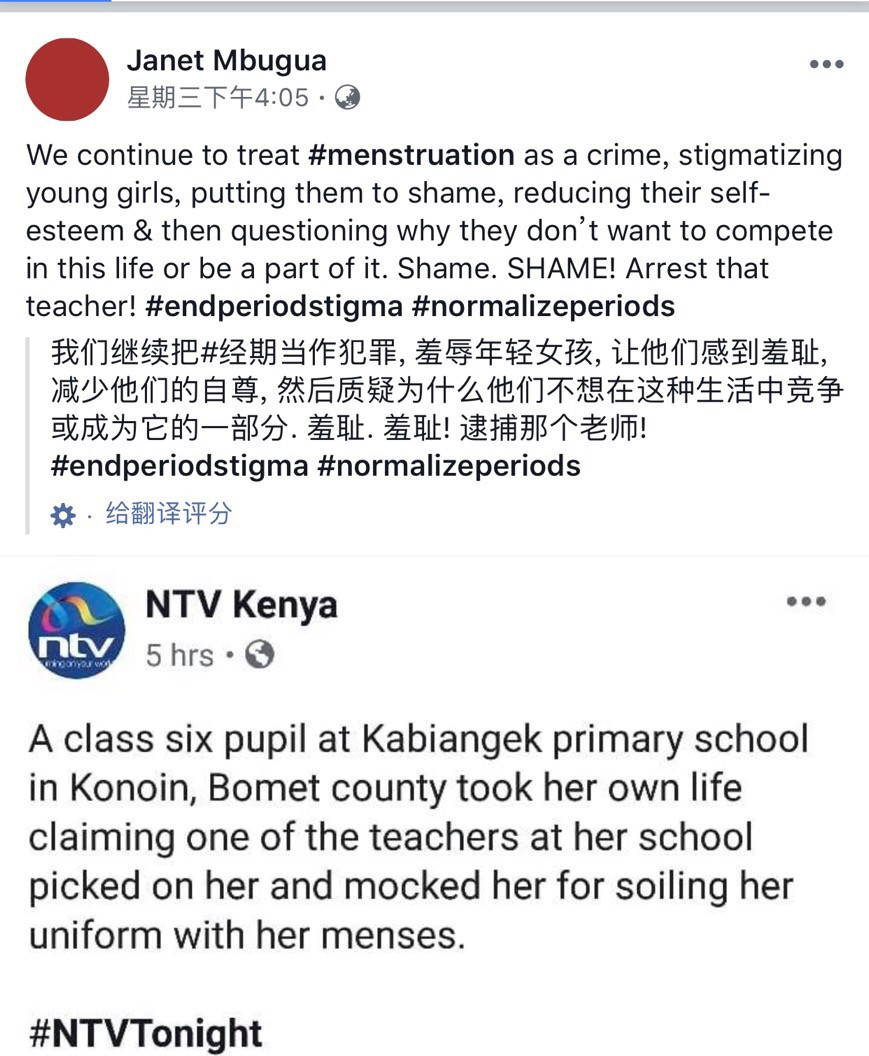Tap #endperiodstigma in the translated text
The width and height of the screenshot is (869, 1056).
[179, 466]
